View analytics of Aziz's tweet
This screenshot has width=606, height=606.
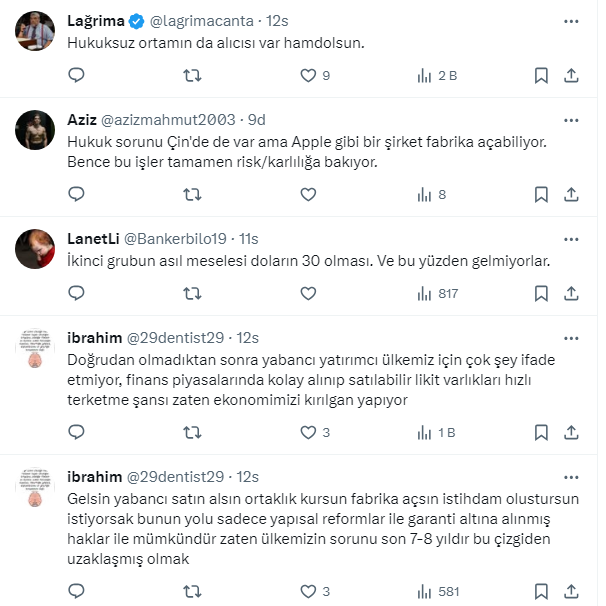click(x=424, y=195)
